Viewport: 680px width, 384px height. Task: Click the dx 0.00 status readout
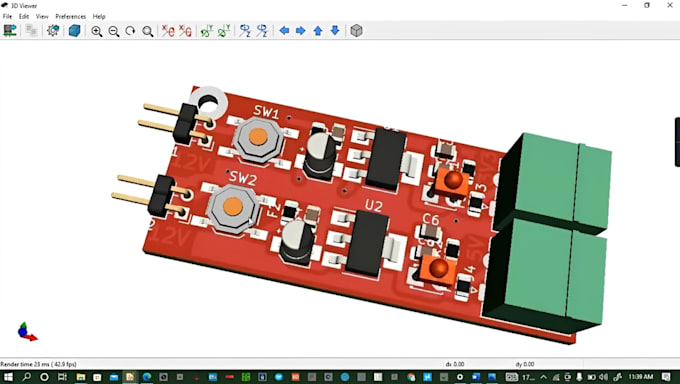pos(454,364)
